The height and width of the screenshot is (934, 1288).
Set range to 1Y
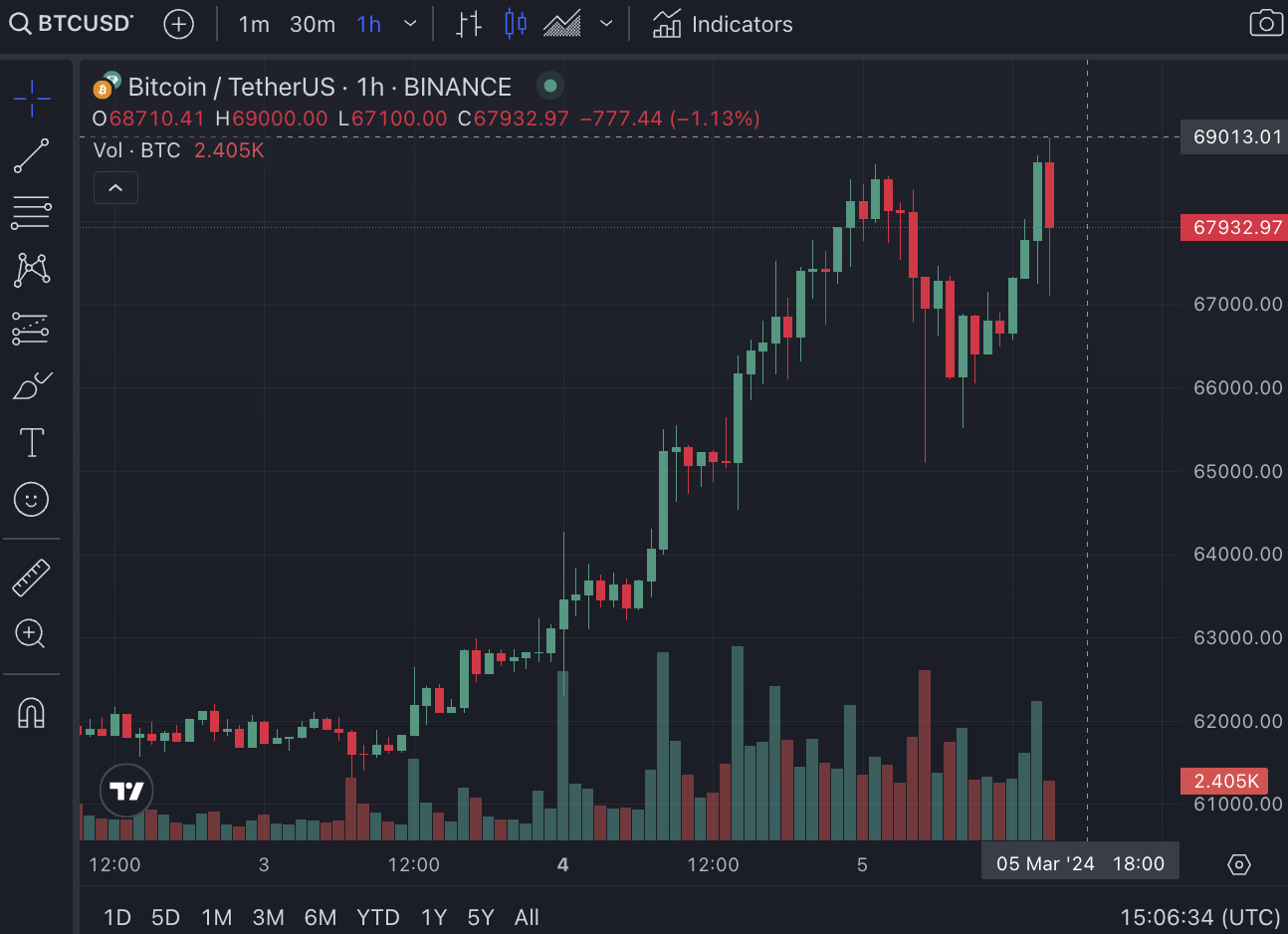tap(434, 917)
